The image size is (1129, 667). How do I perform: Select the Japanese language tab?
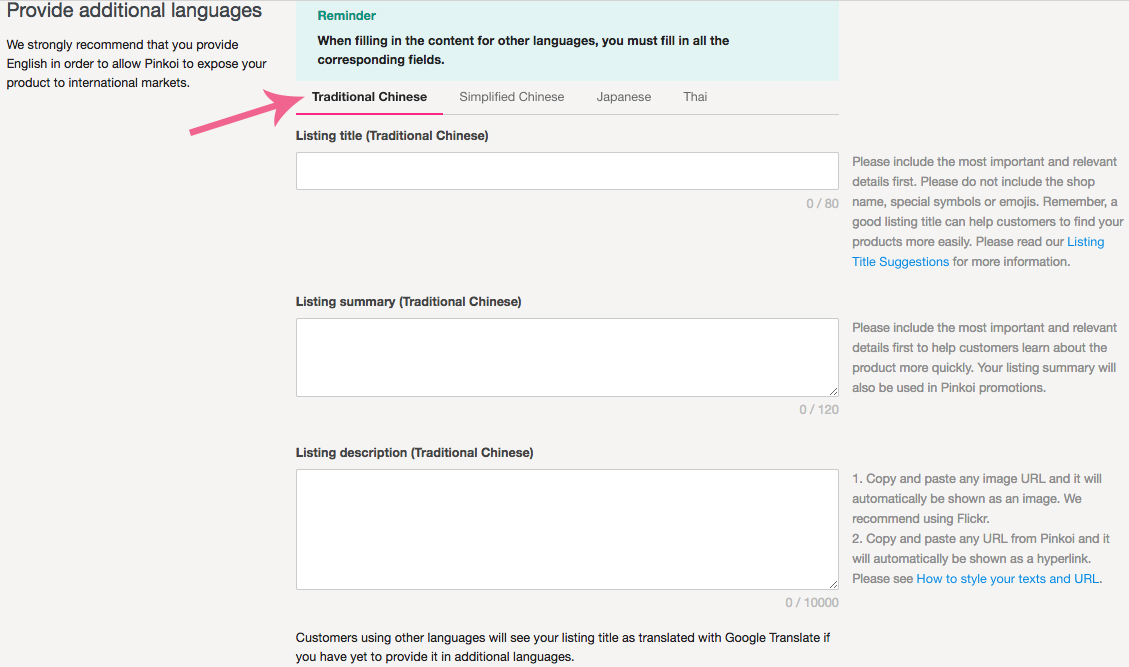[x=623, y=97]
